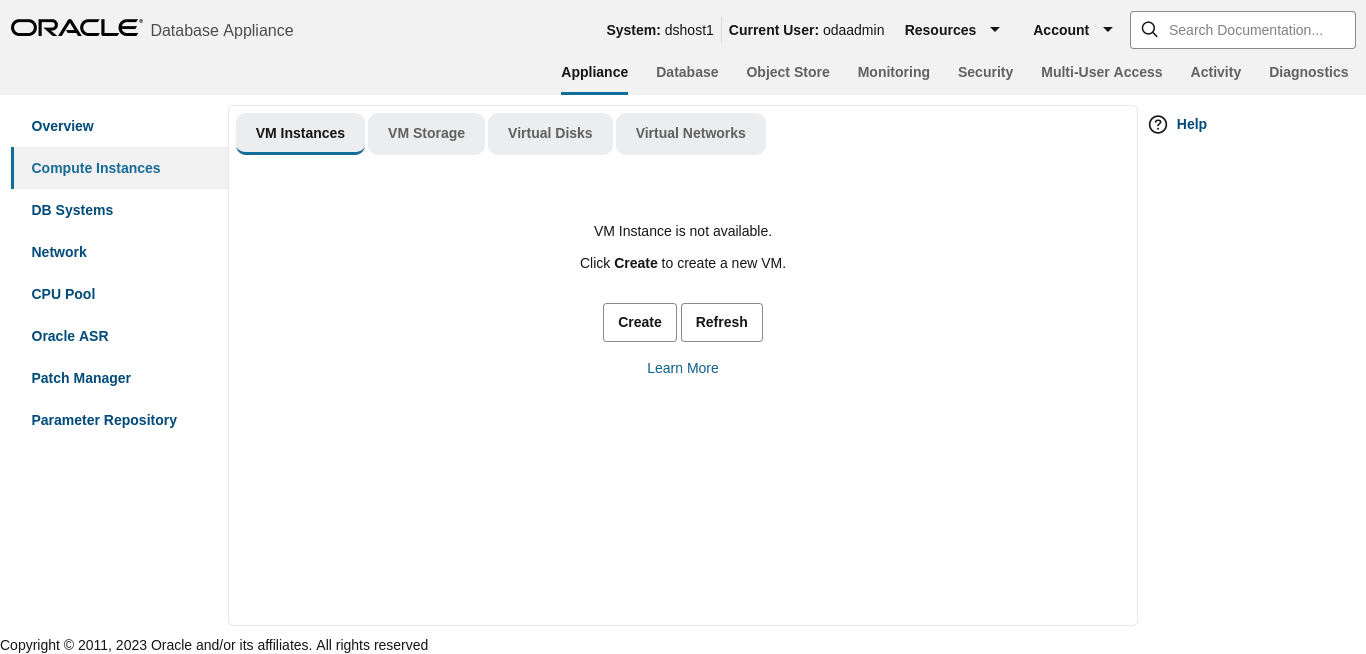Image resolution: width=1366 pixels, height=654 pixels.
Task: Select the VM Instances tab
Action: click(300, 133)
